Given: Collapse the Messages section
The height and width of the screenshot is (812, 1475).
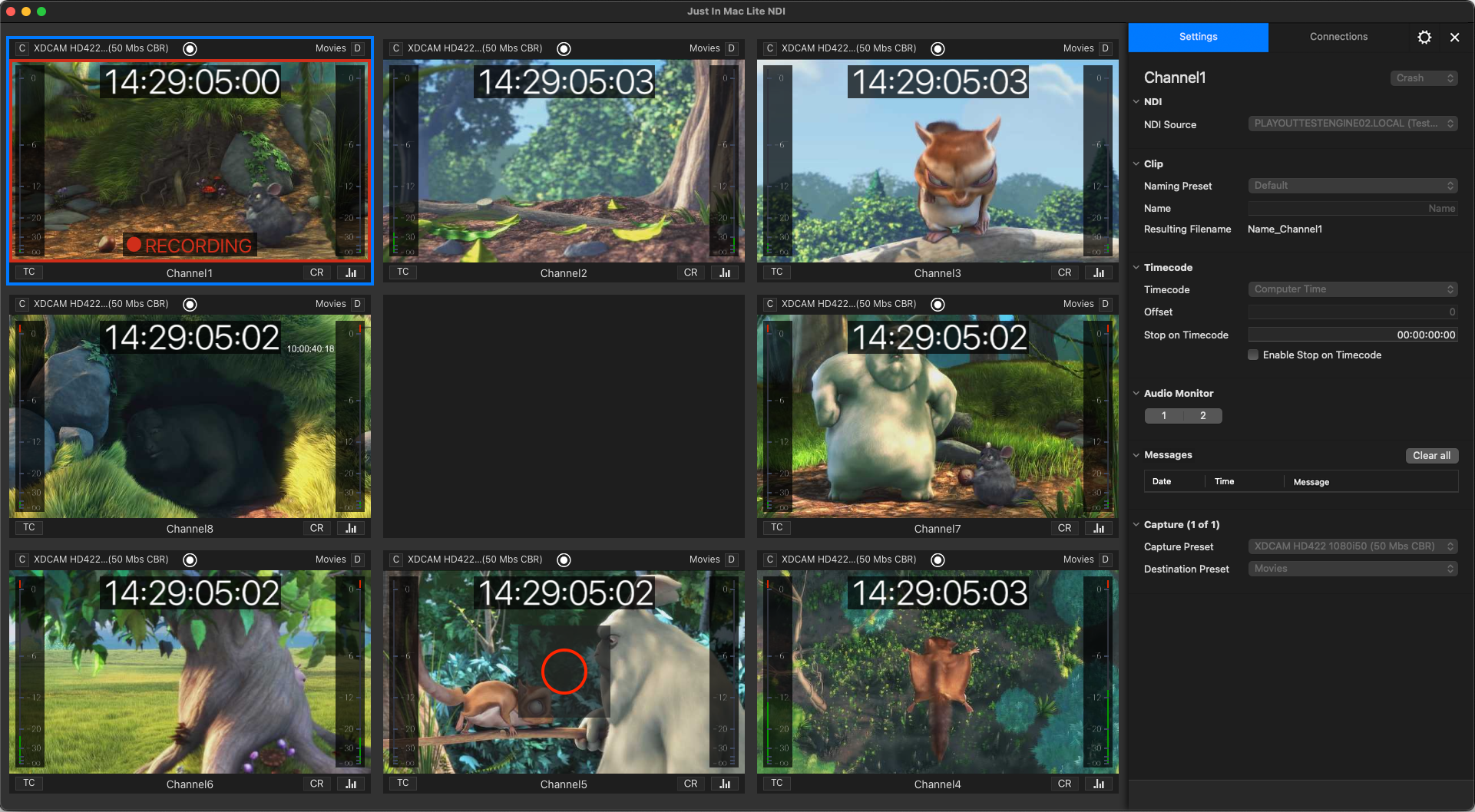Looking at the screenshot, I should (x=1136, y=454).
